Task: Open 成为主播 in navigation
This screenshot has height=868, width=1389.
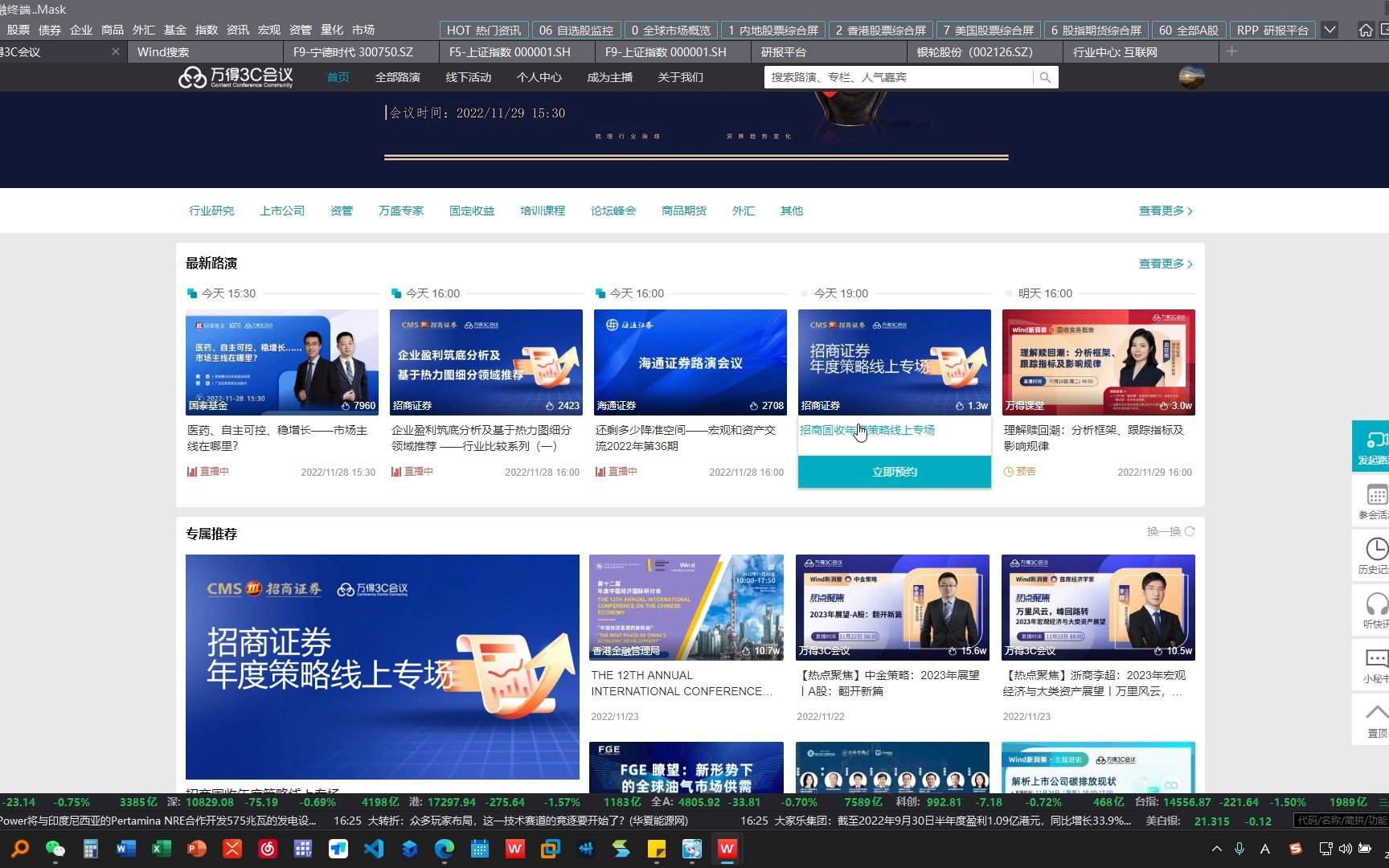Action: click(609, 77)
